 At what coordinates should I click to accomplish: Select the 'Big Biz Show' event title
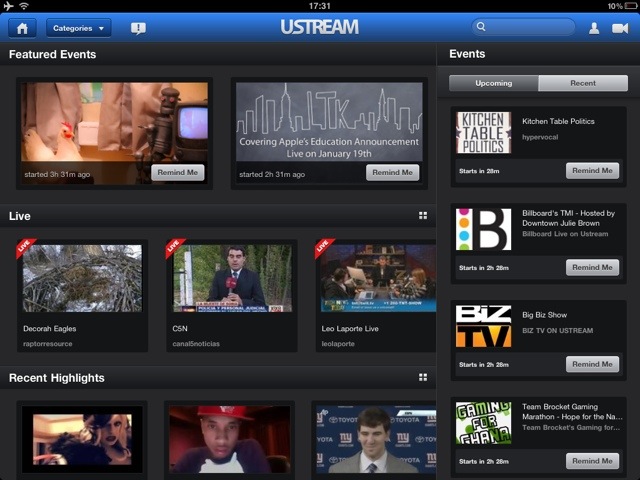(544, 315)
